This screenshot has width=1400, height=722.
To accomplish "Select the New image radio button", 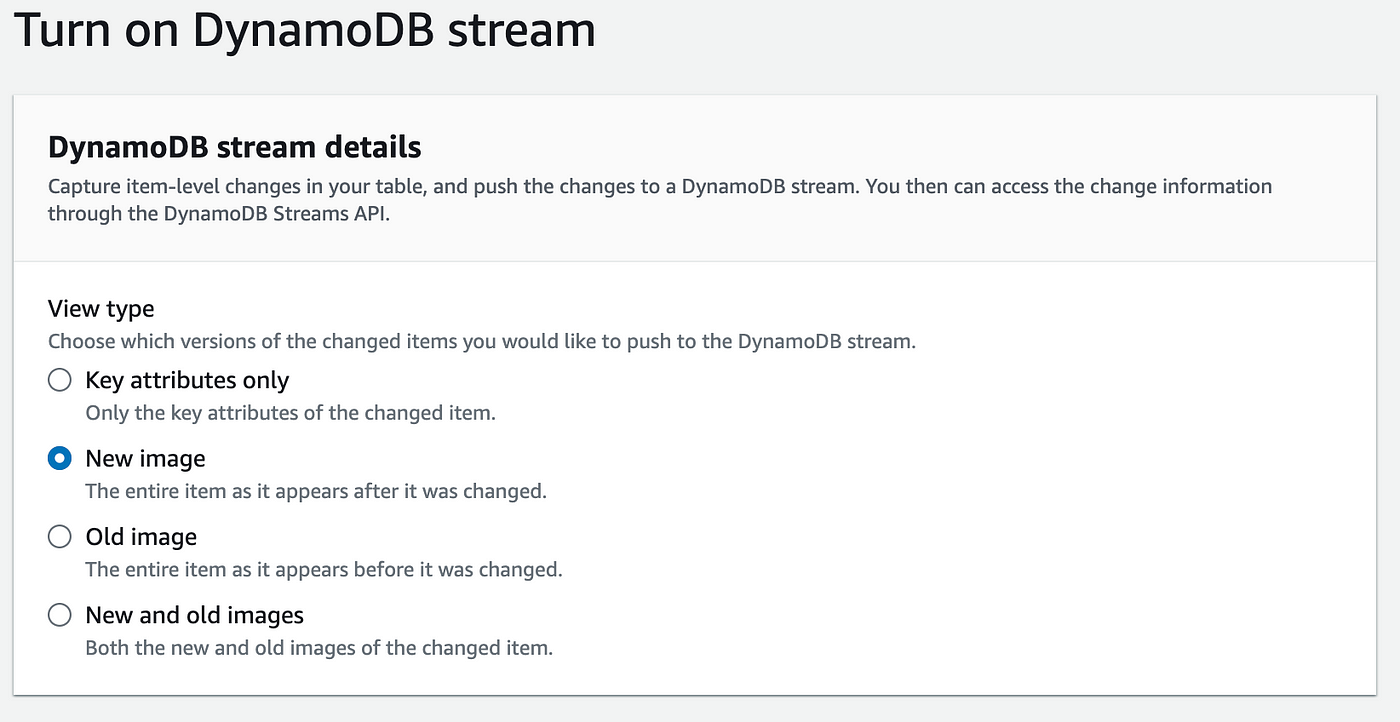I will click(x=59, y=458).
